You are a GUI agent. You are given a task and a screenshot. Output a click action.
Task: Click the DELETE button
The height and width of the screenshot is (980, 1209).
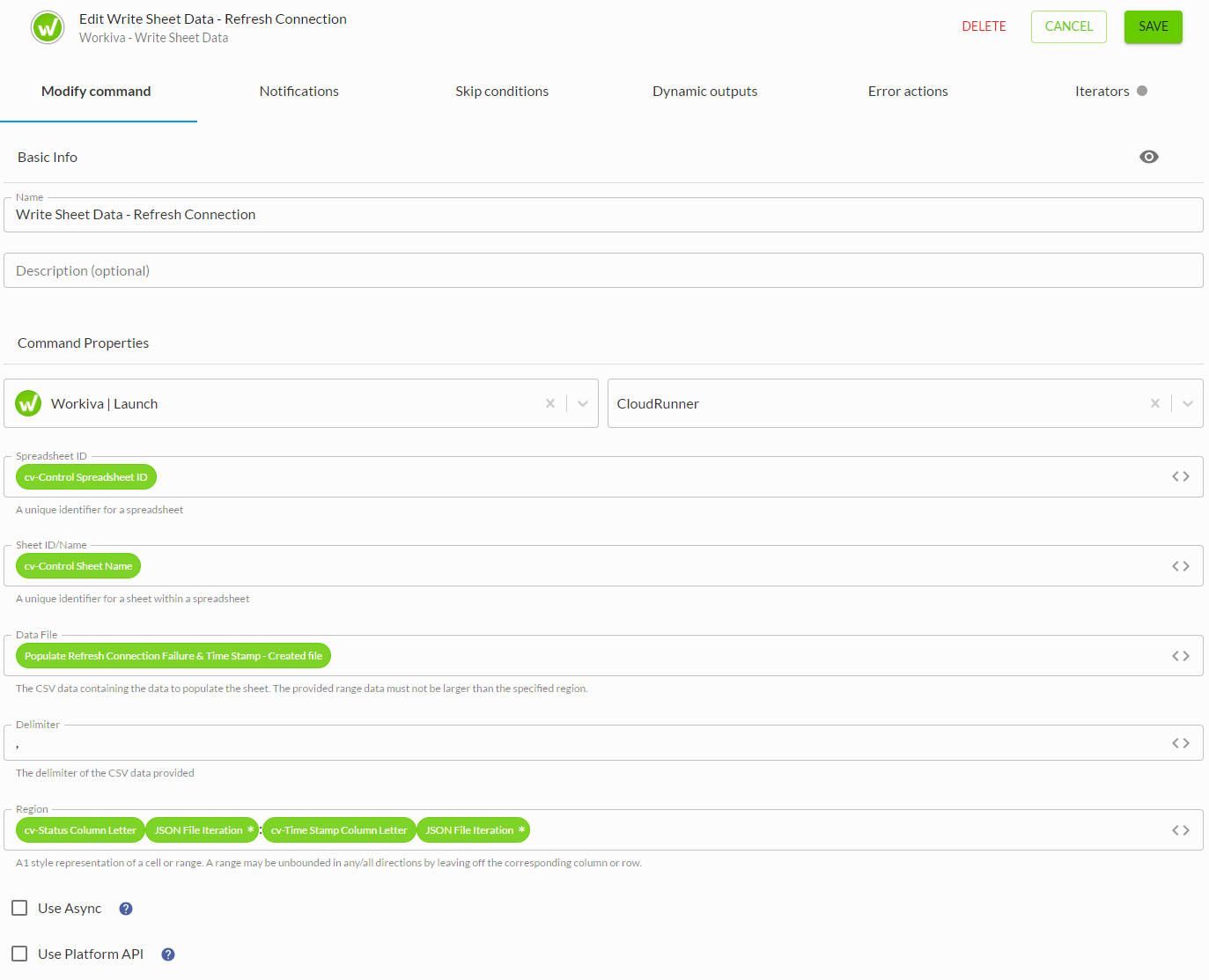pyautogui.click(x=984, y=26)
